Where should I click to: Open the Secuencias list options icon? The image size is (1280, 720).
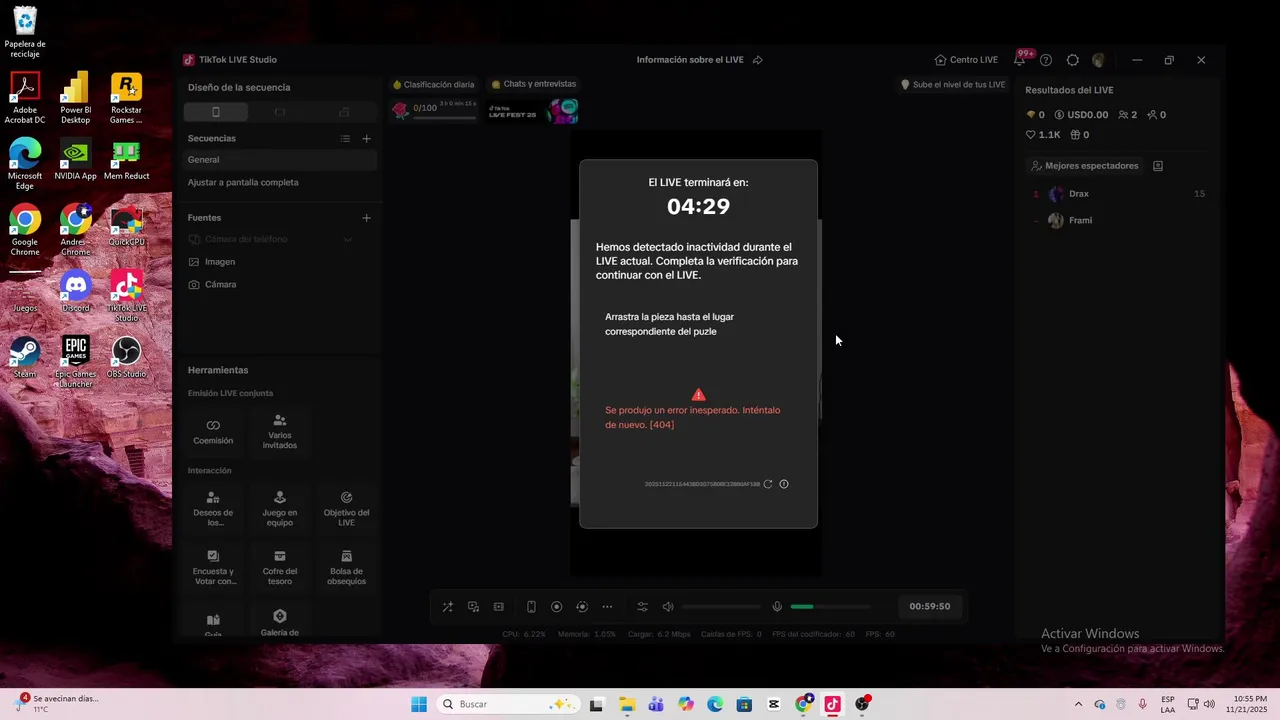(x=345, y=139)
